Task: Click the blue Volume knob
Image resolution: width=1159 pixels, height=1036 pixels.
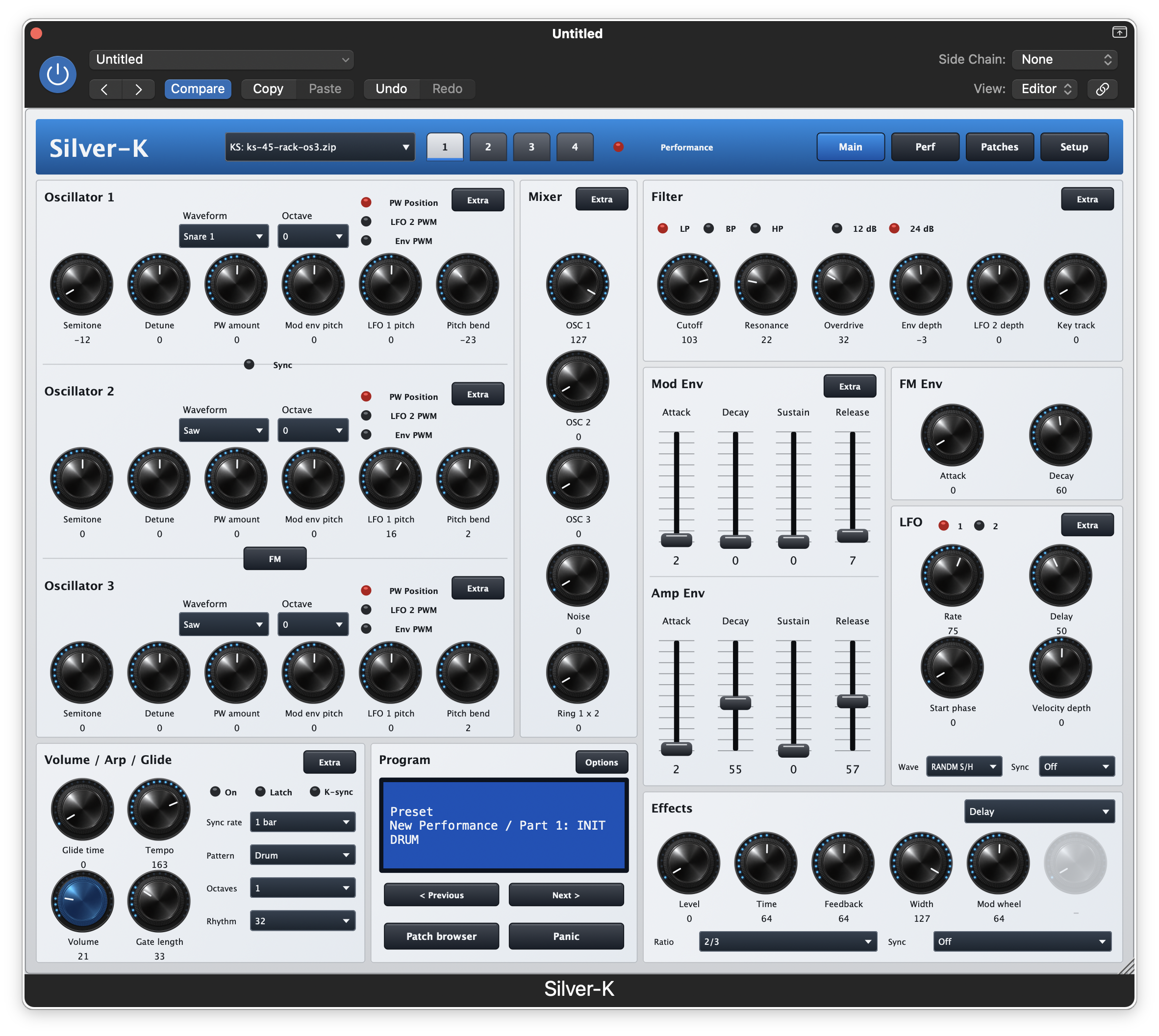Action: point(82,901)
